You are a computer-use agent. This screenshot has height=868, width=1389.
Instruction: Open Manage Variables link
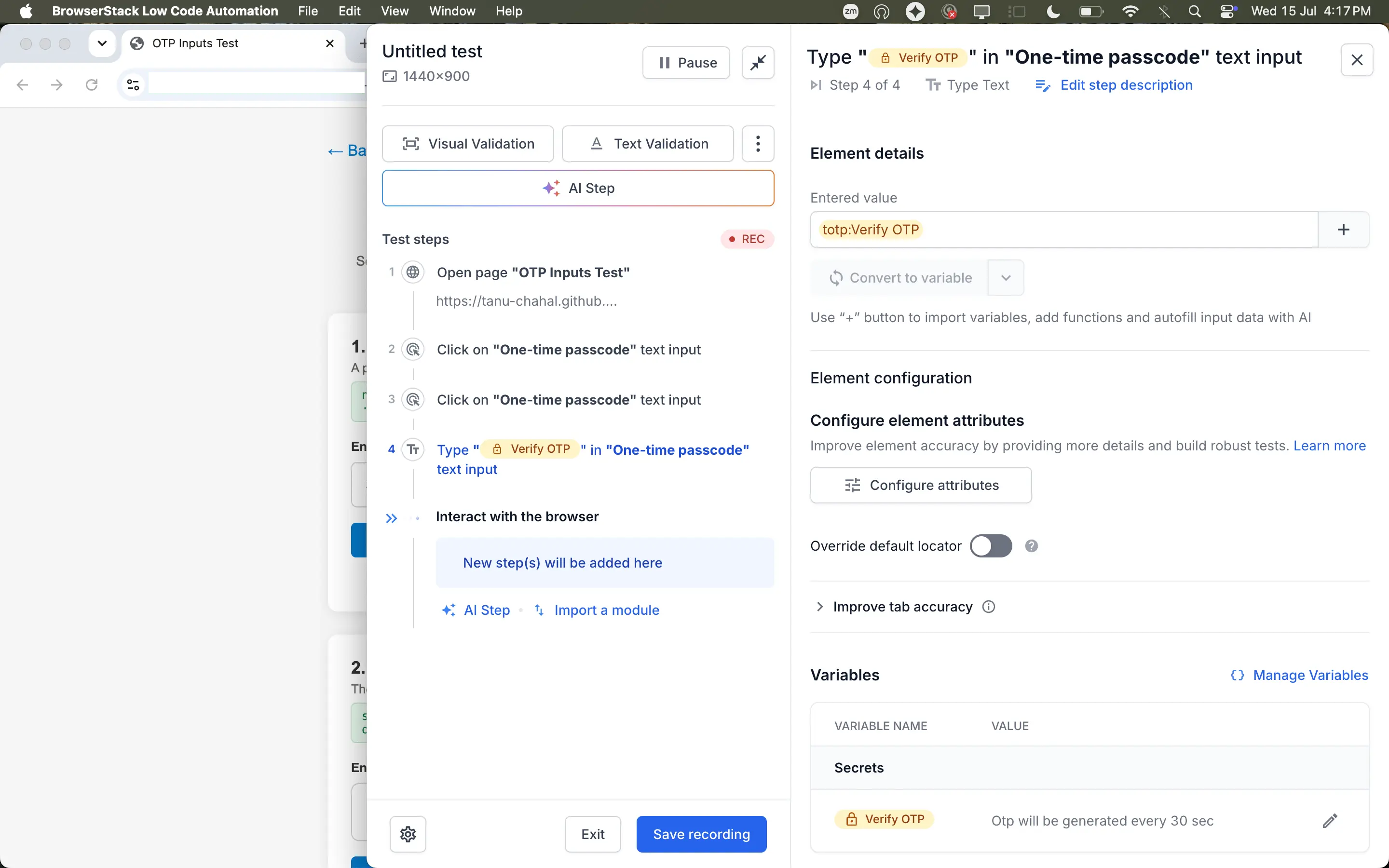pyautogui.click(x=1299, y=675)
